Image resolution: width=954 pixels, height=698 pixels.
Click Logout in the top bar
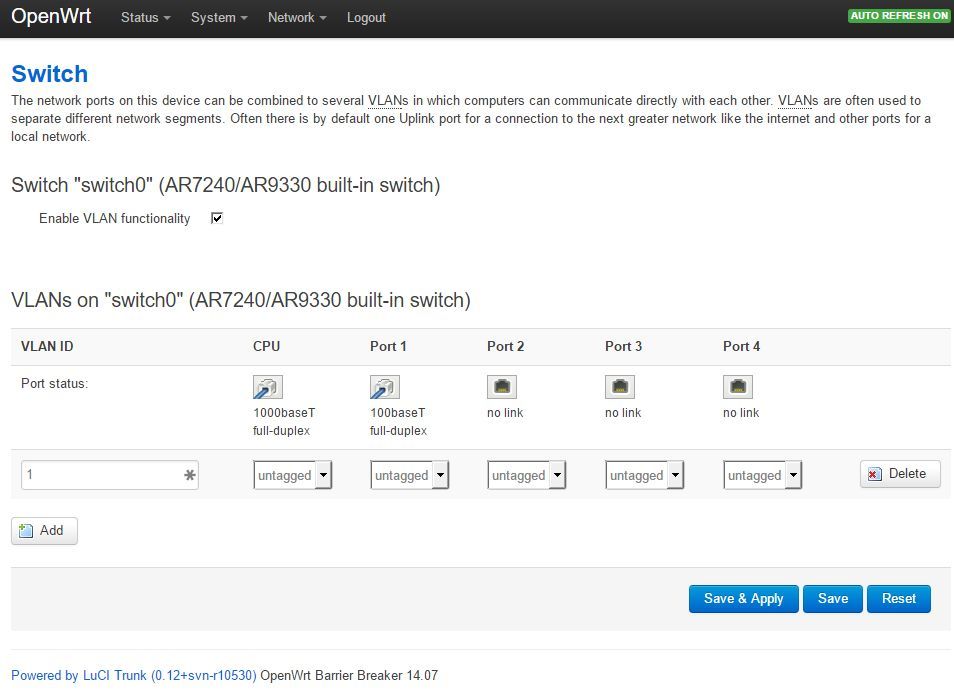366,18
